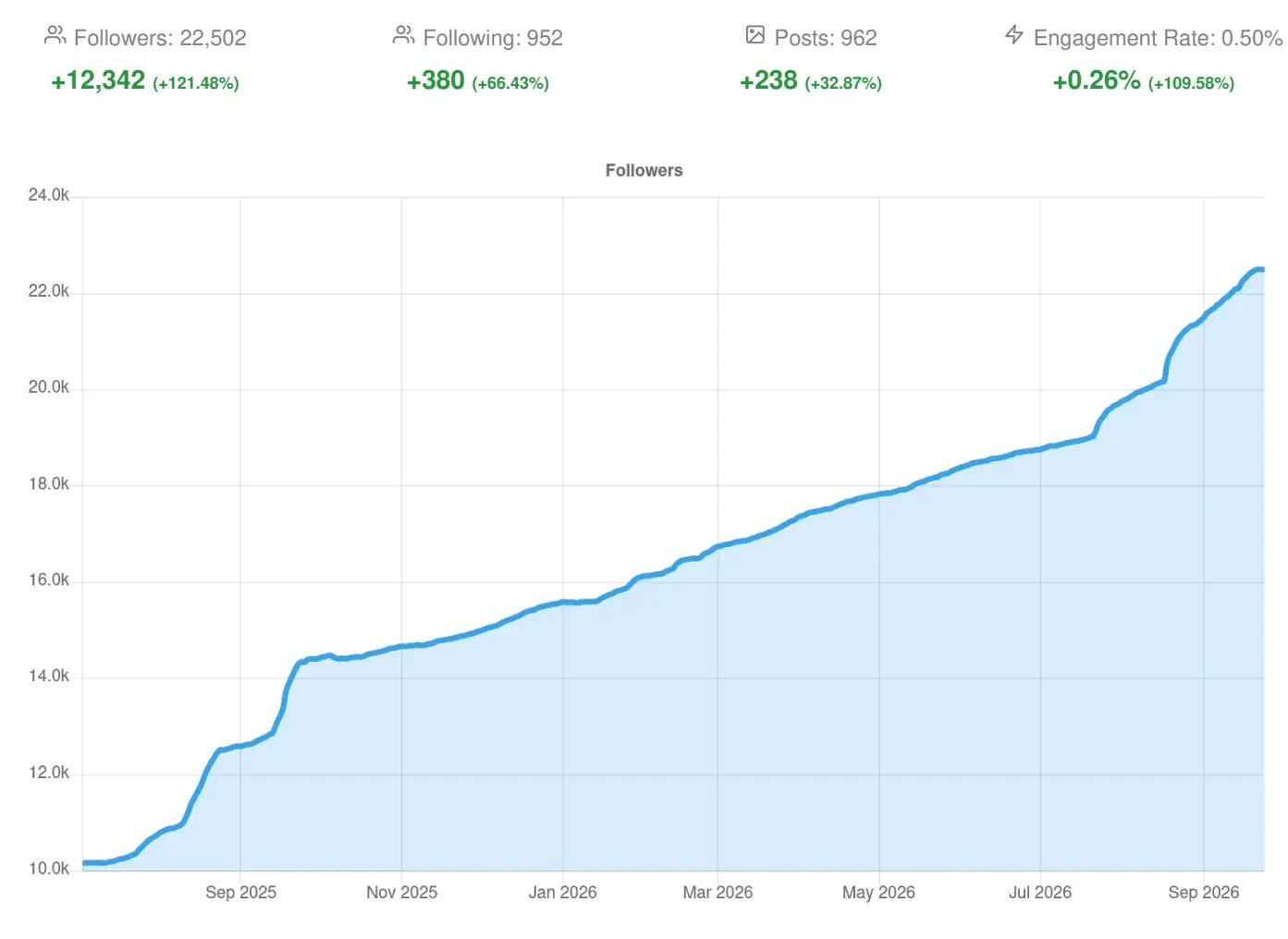The image size is (1288, 939).
Task: Click the May 2026 x-axis label
Action: (x=878, y=893)
